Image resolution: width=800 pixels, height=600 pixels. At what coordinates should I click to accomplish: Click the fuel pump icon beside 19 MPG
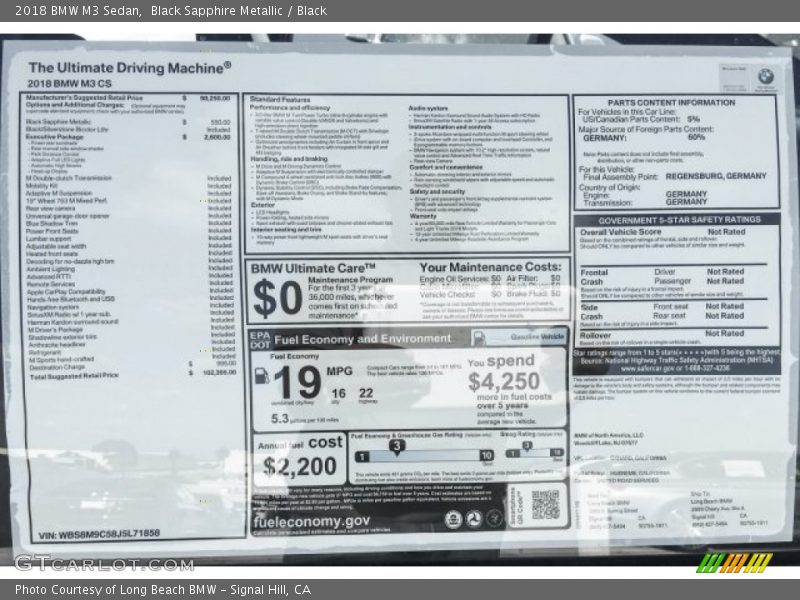coord(261,376)
